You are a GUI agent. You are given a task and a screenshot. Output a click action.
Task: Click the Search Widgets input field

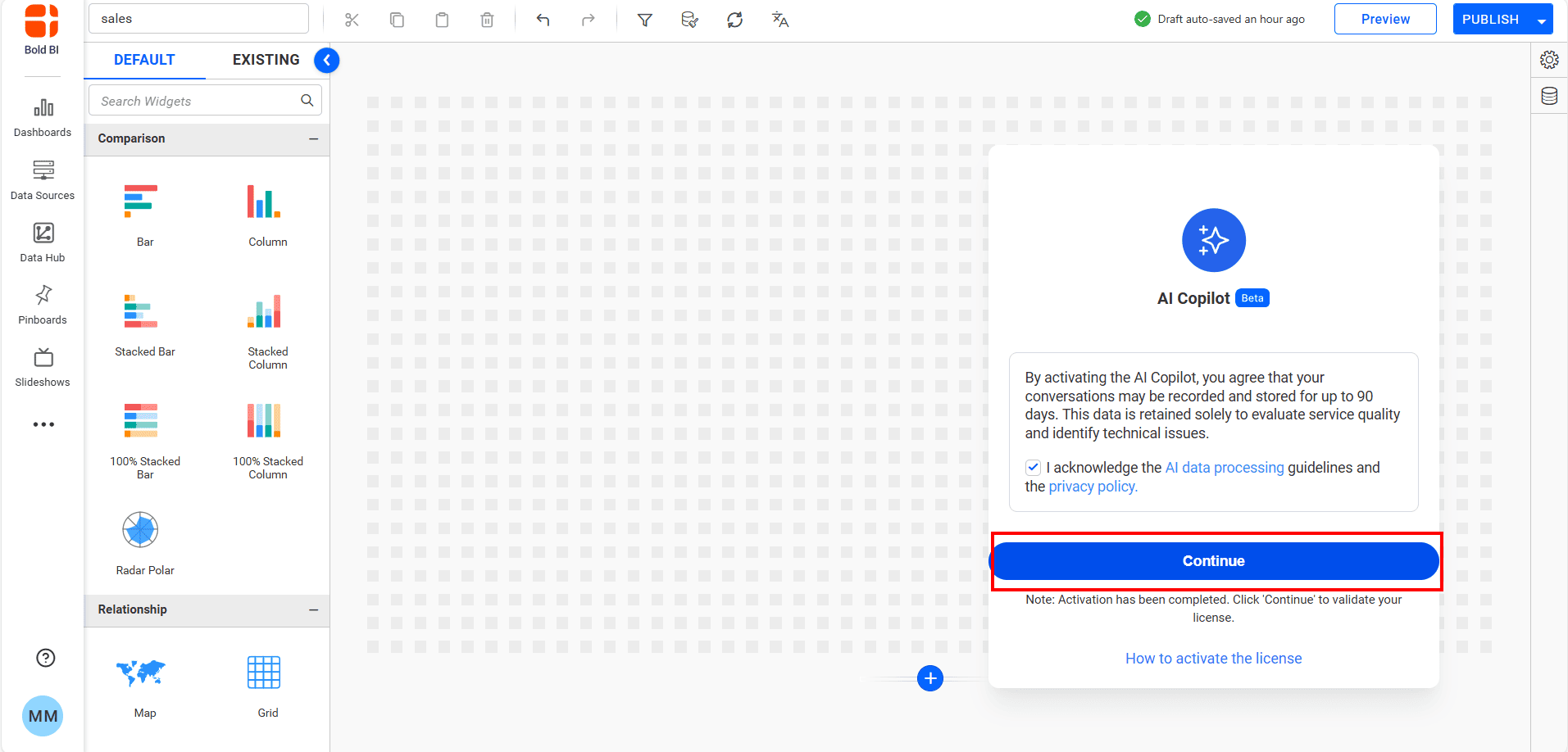point(197,101)
